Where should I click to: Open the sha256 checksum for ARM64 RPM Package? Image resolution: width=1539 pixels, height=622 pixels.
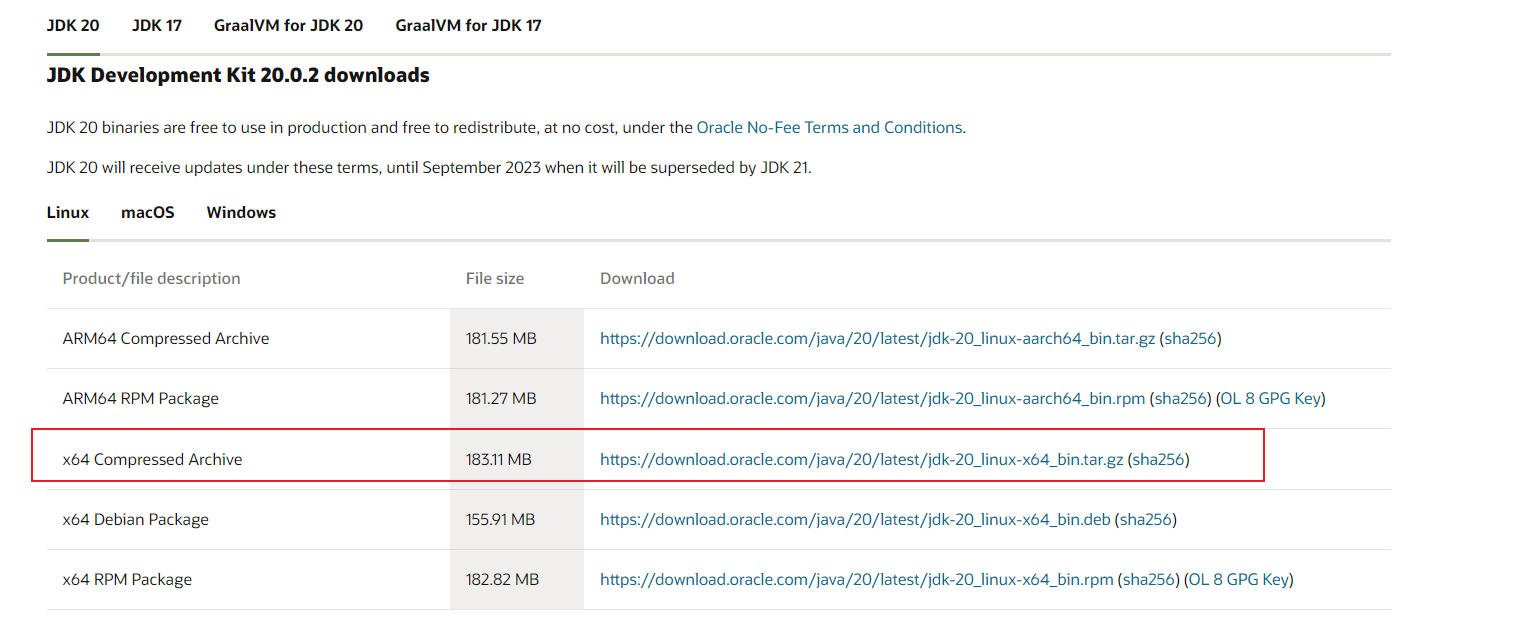pos(1180,398)
